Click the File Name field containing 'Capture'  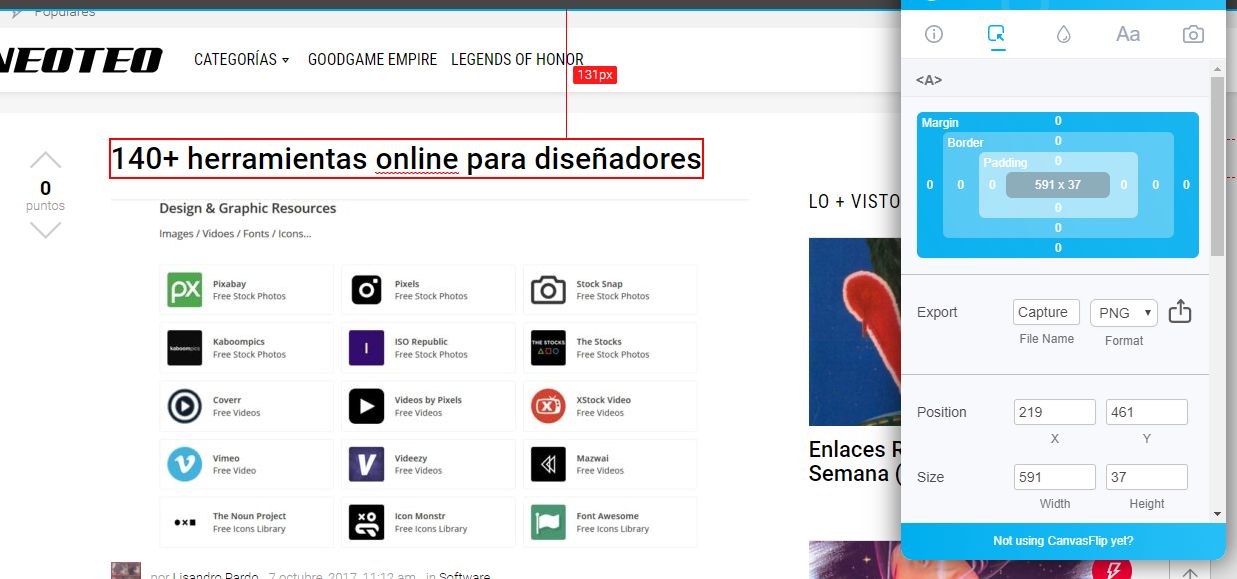pos(1046,313)
